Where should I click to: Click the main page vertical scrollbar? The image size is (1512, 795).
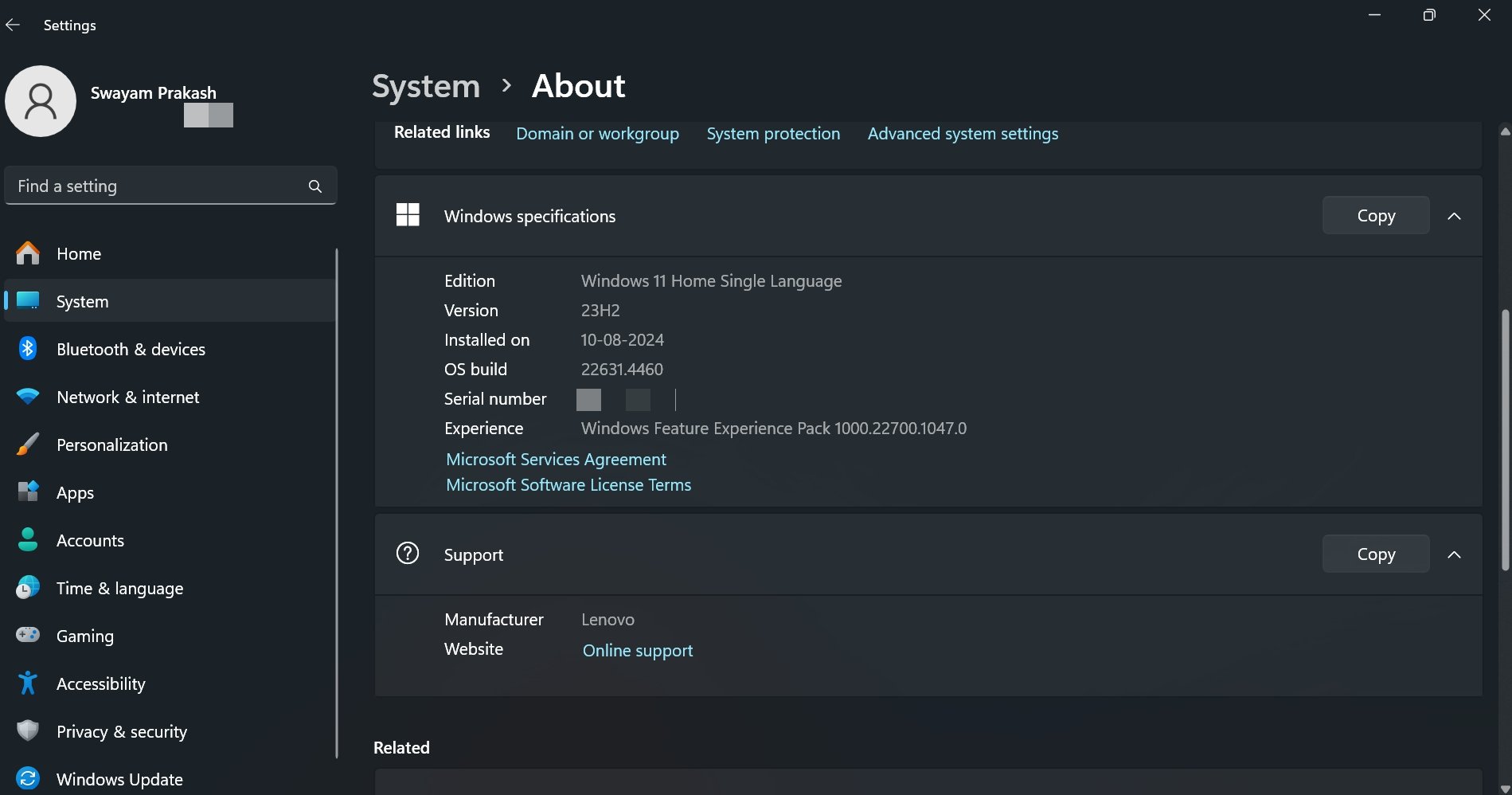1505,440
